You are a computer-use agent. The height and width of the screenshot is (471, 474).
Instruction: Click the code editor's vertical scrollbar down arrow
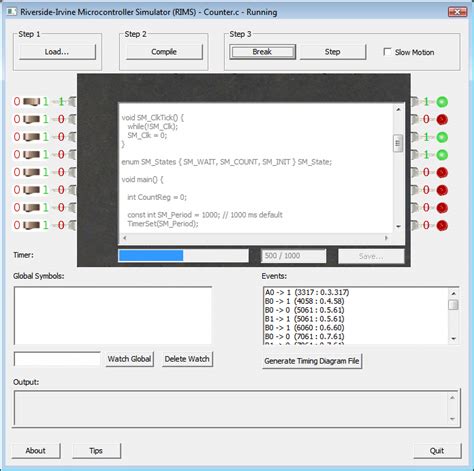pyautogui.click(x=398, y=227)
